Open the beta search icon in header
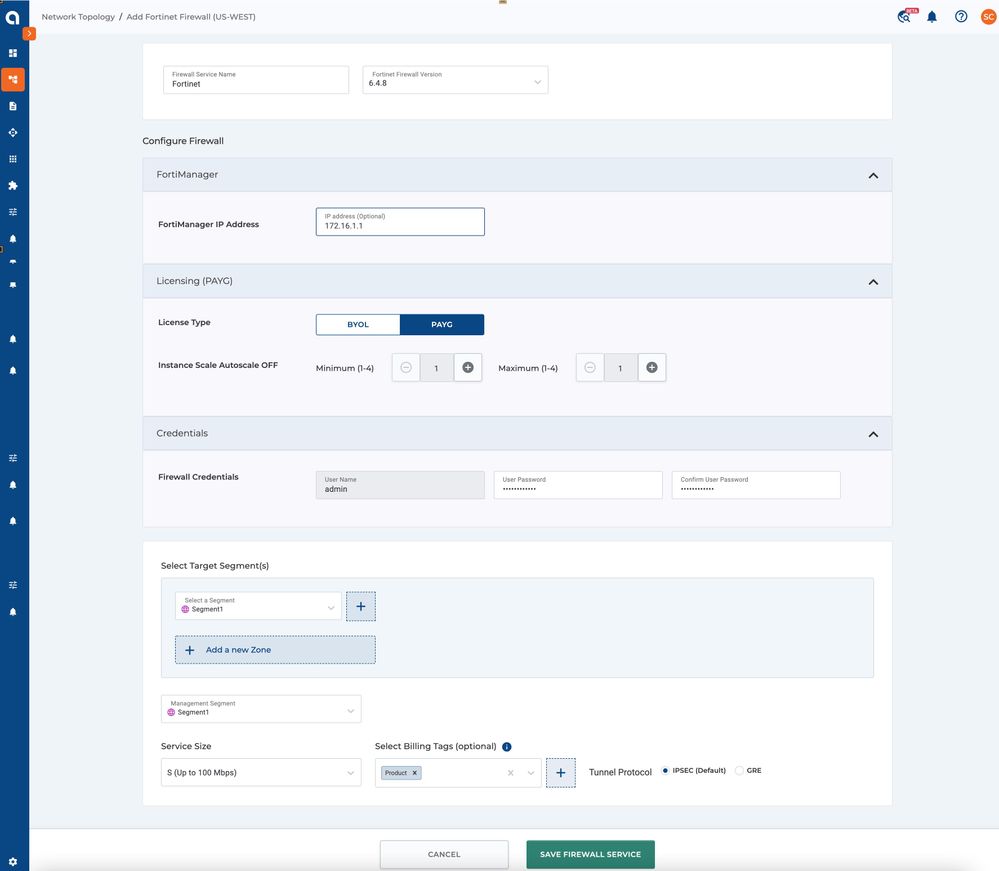 (905, 16)
